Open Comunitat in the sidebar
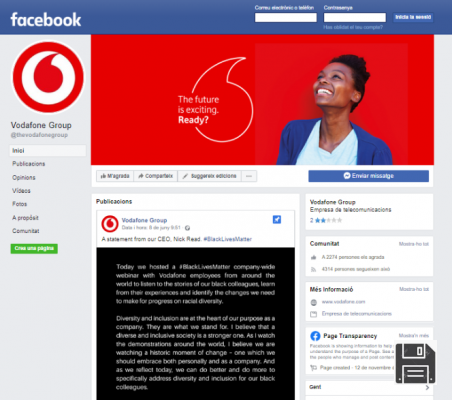The image size is (452, 400). [x=26, y=231]
